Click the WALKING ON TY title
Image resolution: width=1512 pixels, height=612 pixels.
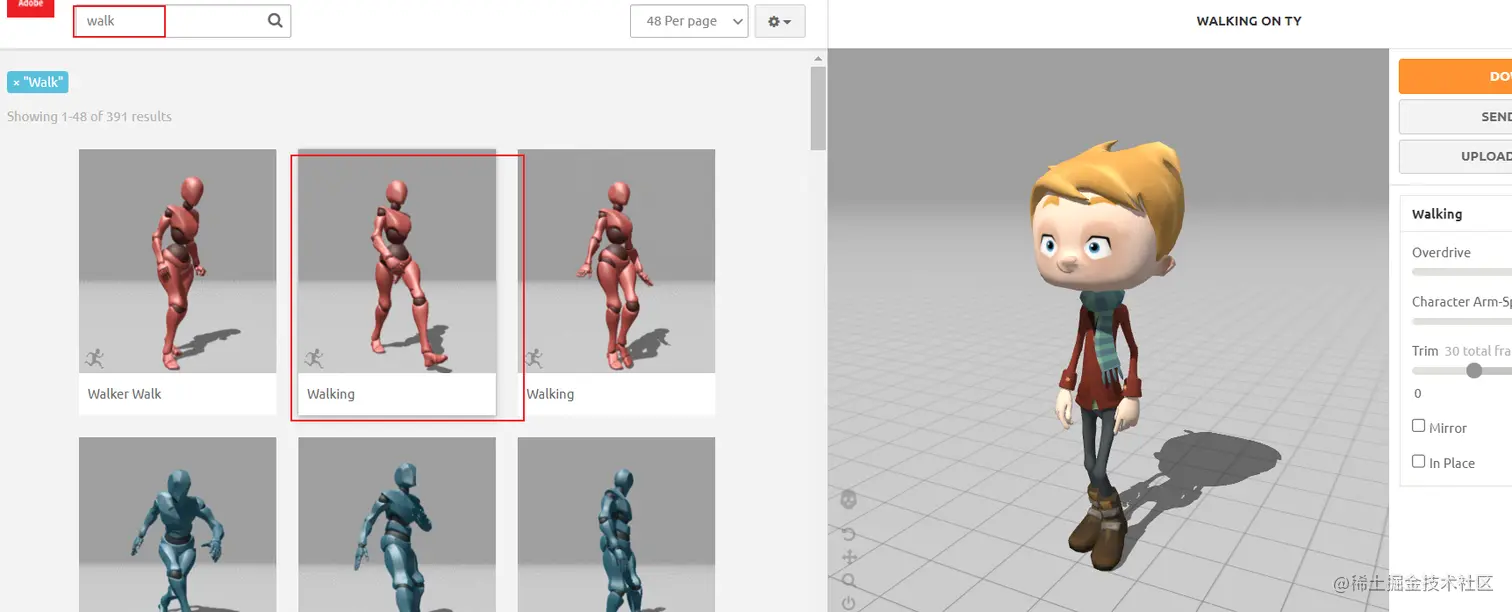pos(1249,21)
